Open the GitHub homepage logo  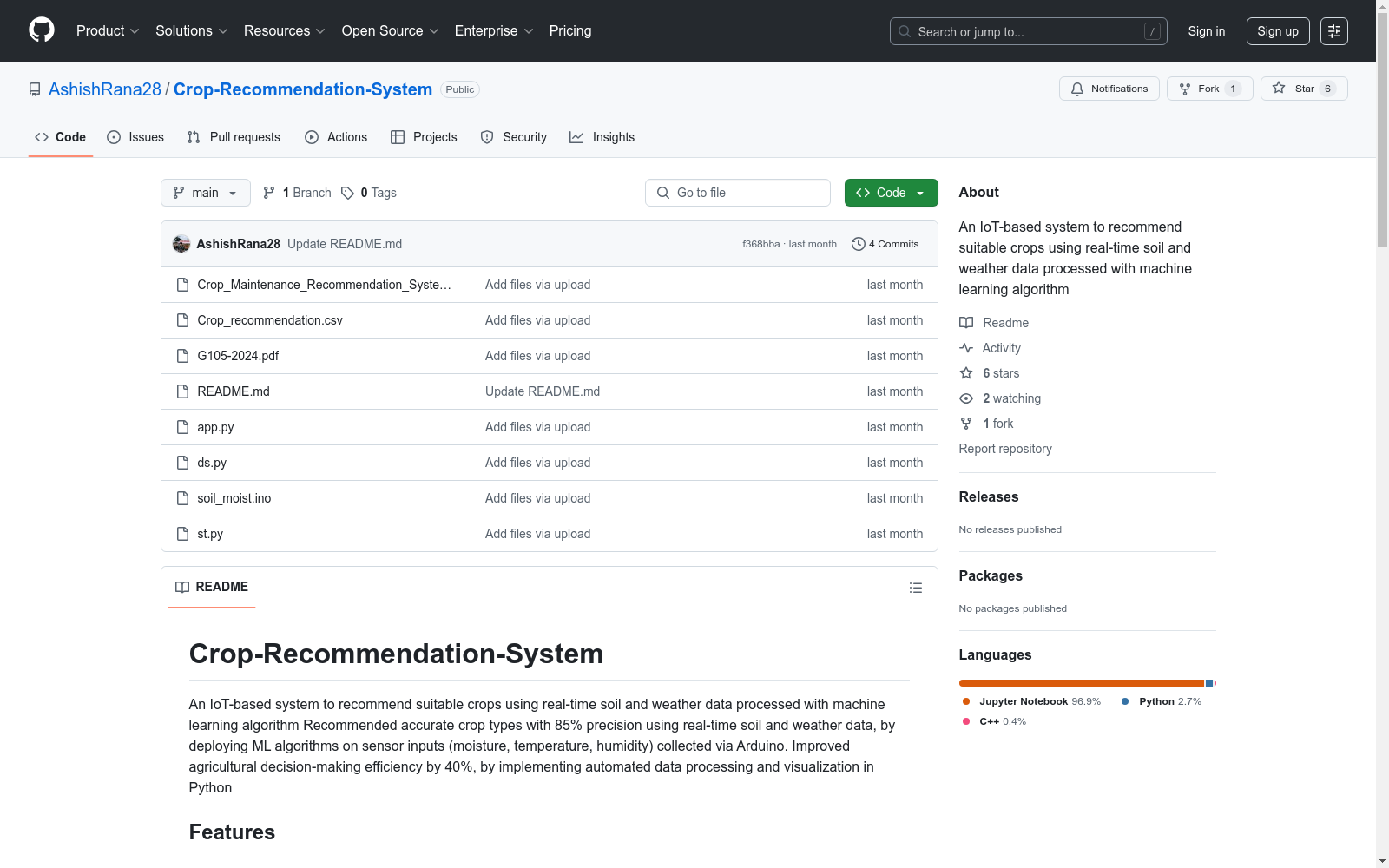[42, 30]
